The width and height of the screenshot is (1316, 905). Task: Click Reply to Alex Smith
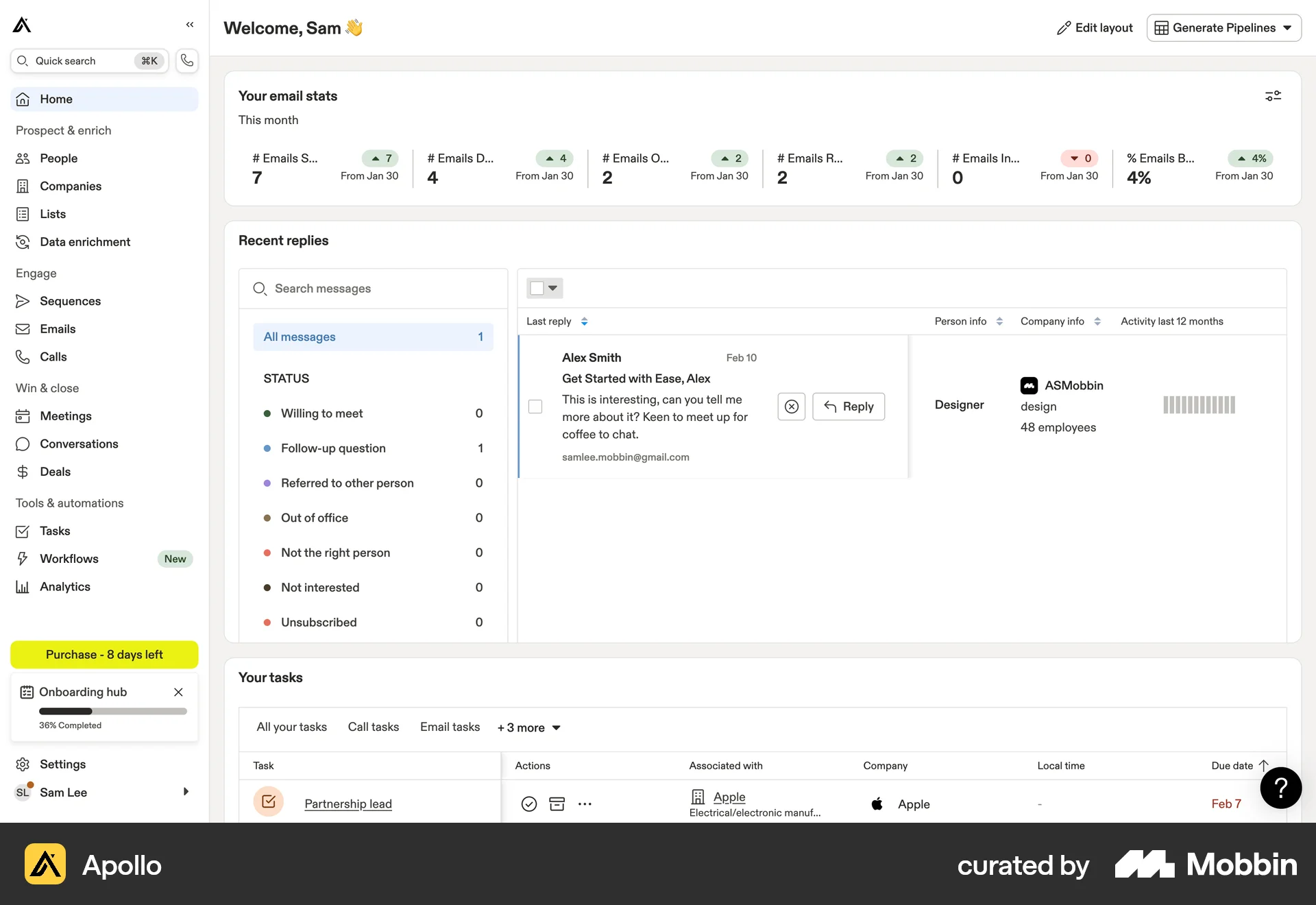coord(849,407)
